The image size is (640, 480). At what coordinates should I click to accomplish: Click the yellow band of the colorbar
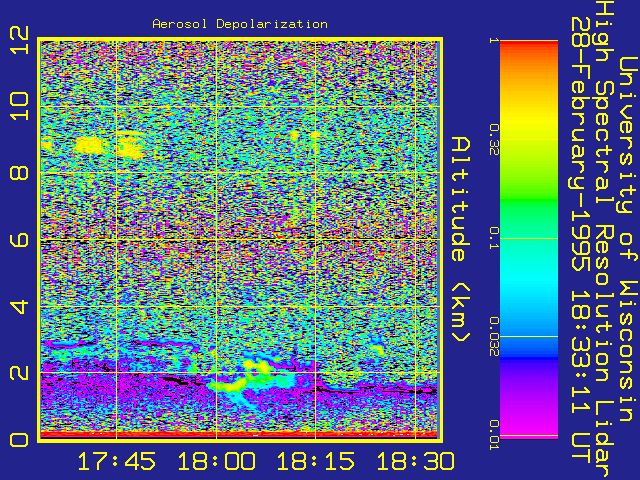click(x=529, y=122)
